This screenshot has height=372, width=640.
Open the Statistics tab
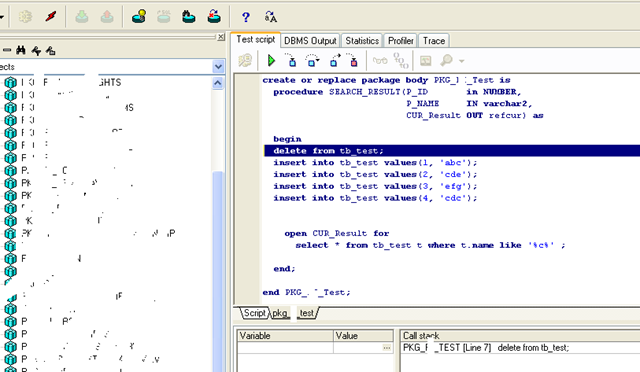(362, 41)
